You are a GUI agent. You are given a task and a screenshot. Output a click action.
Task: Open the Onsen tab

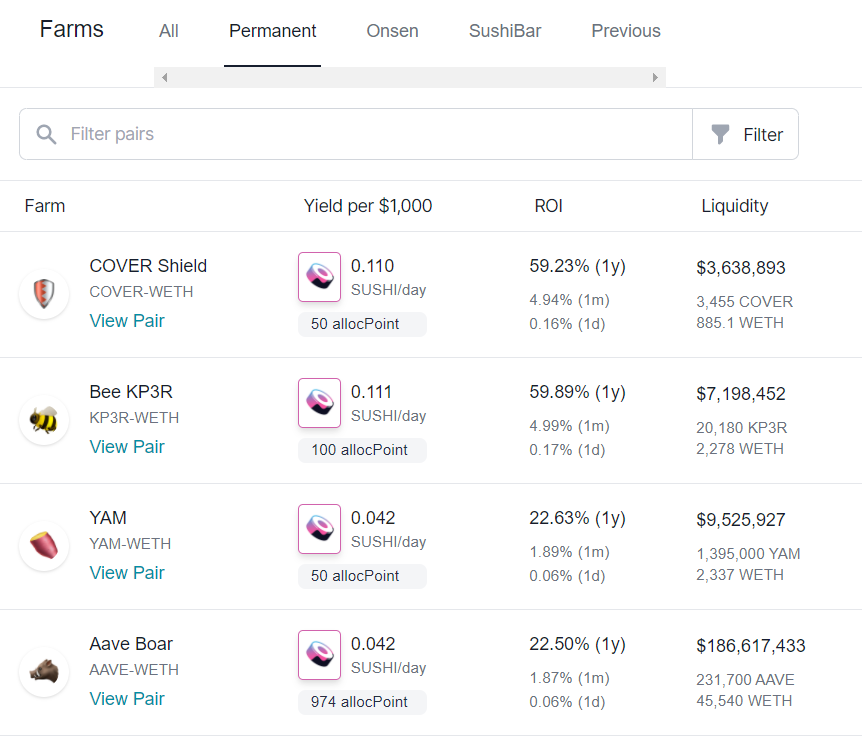click(x=393, y=31)
